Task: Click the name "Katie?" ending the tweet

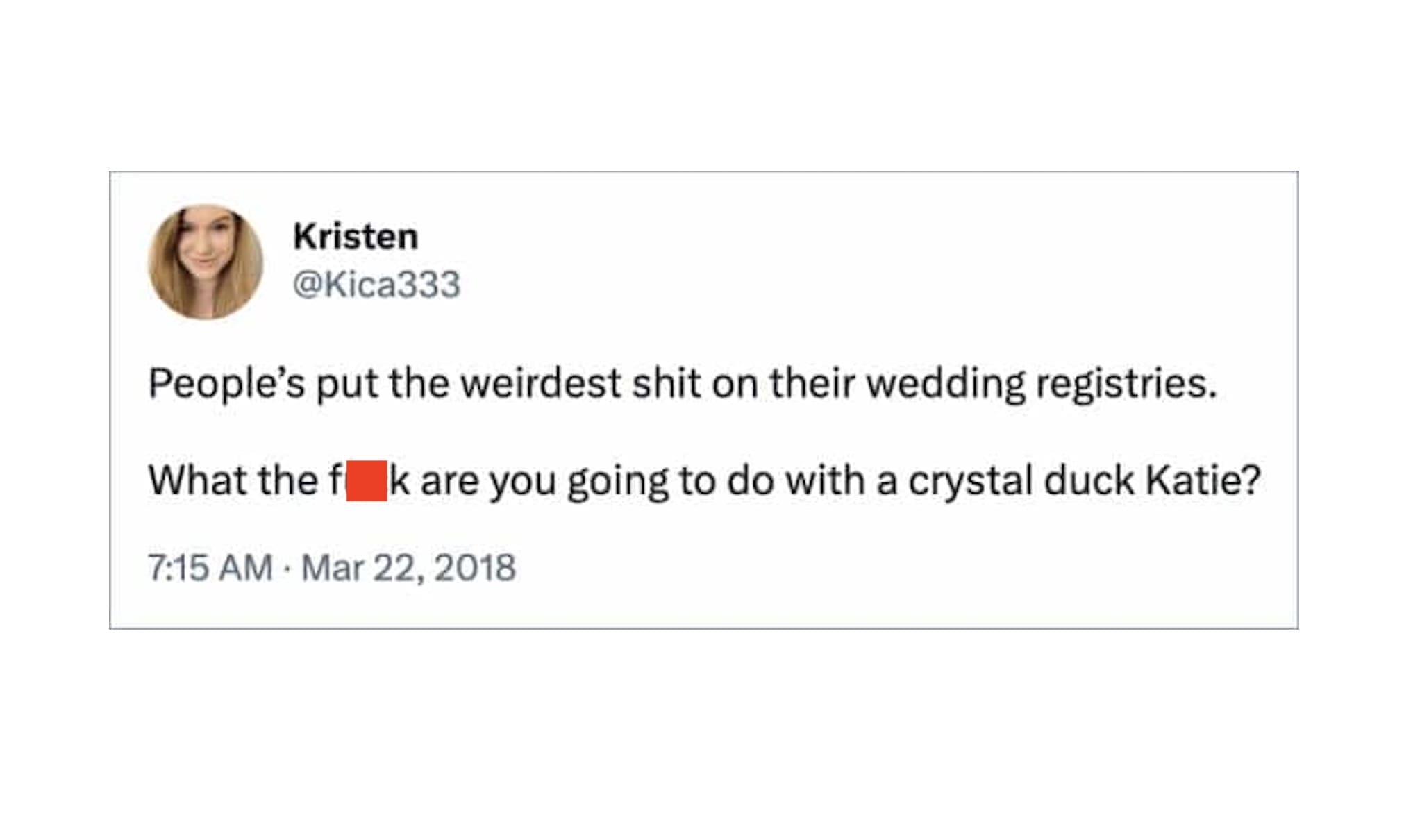Action: [1203, 480]
